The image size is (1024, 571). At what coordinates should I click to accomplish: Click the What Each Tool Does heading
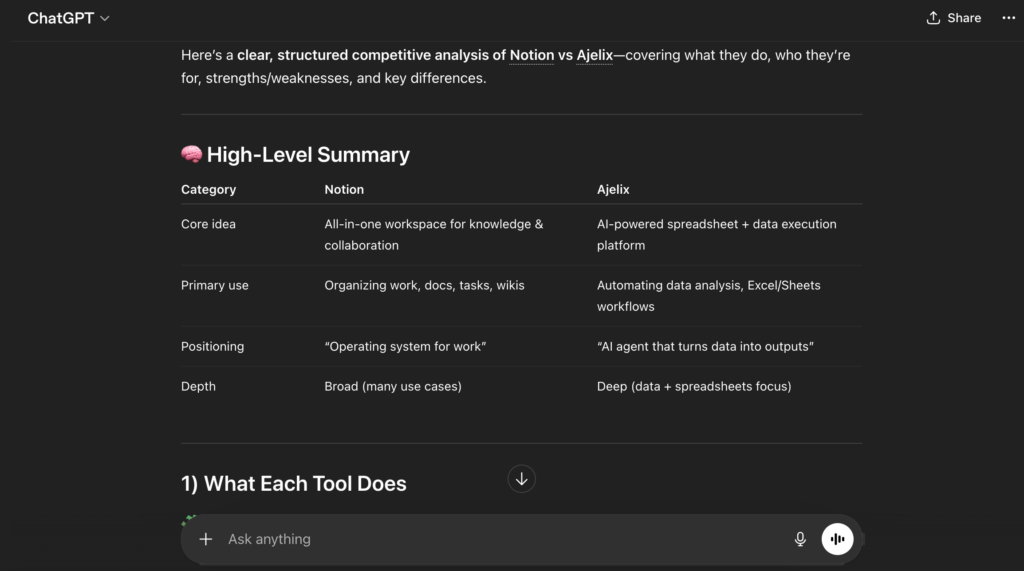[x=293, y=484]
